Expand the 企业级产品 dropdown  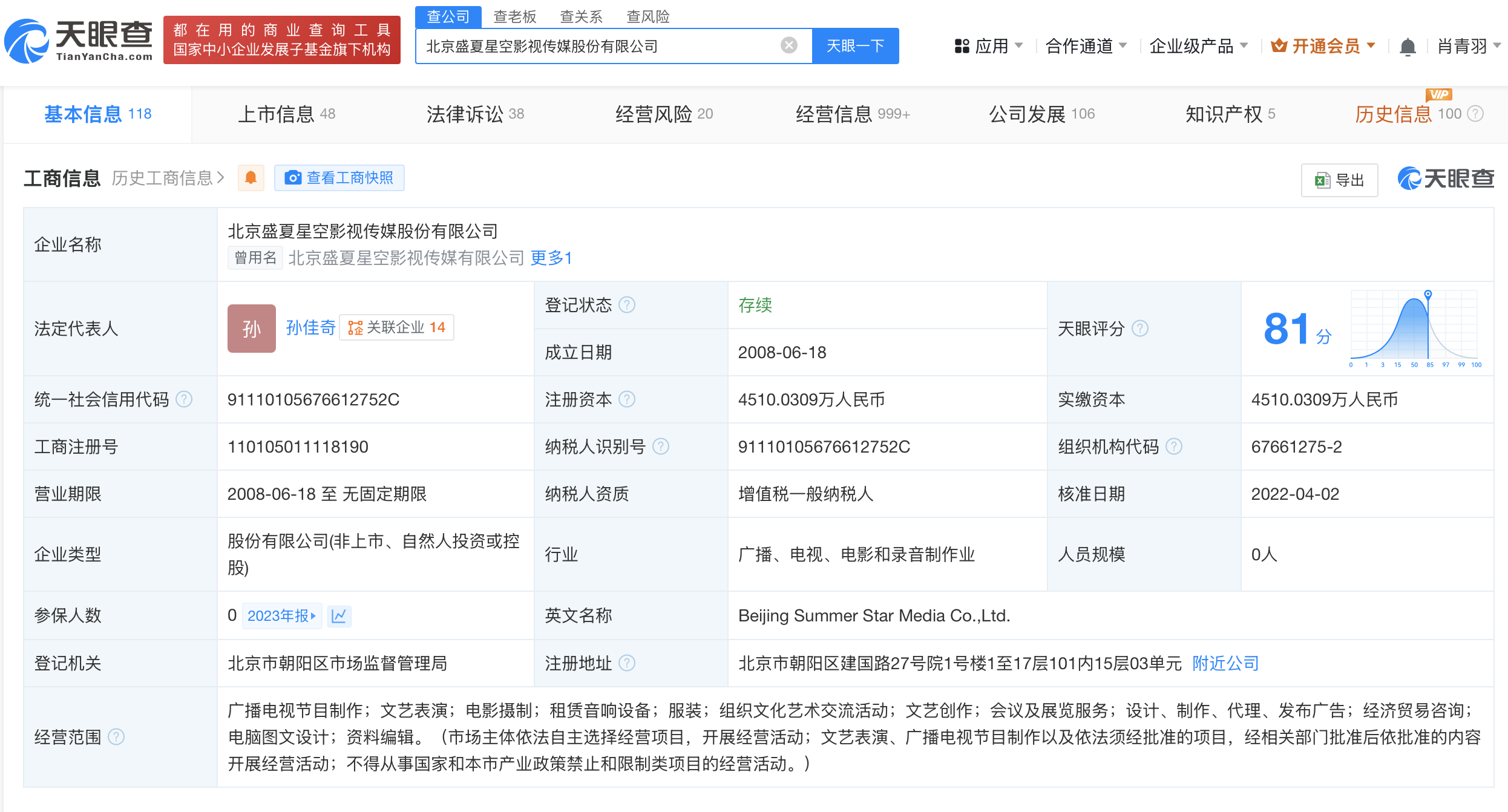(x=1198, y=46)
